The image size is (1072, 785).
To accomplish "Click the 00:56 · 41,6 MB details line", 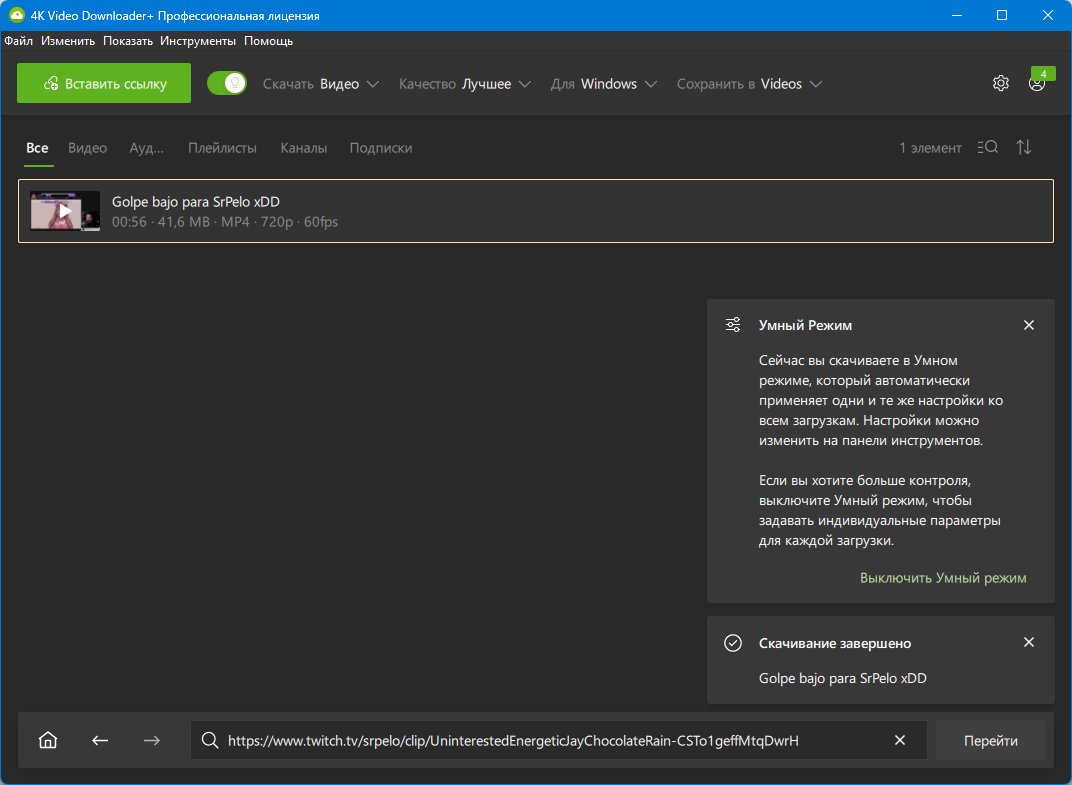I will (225, 222).
